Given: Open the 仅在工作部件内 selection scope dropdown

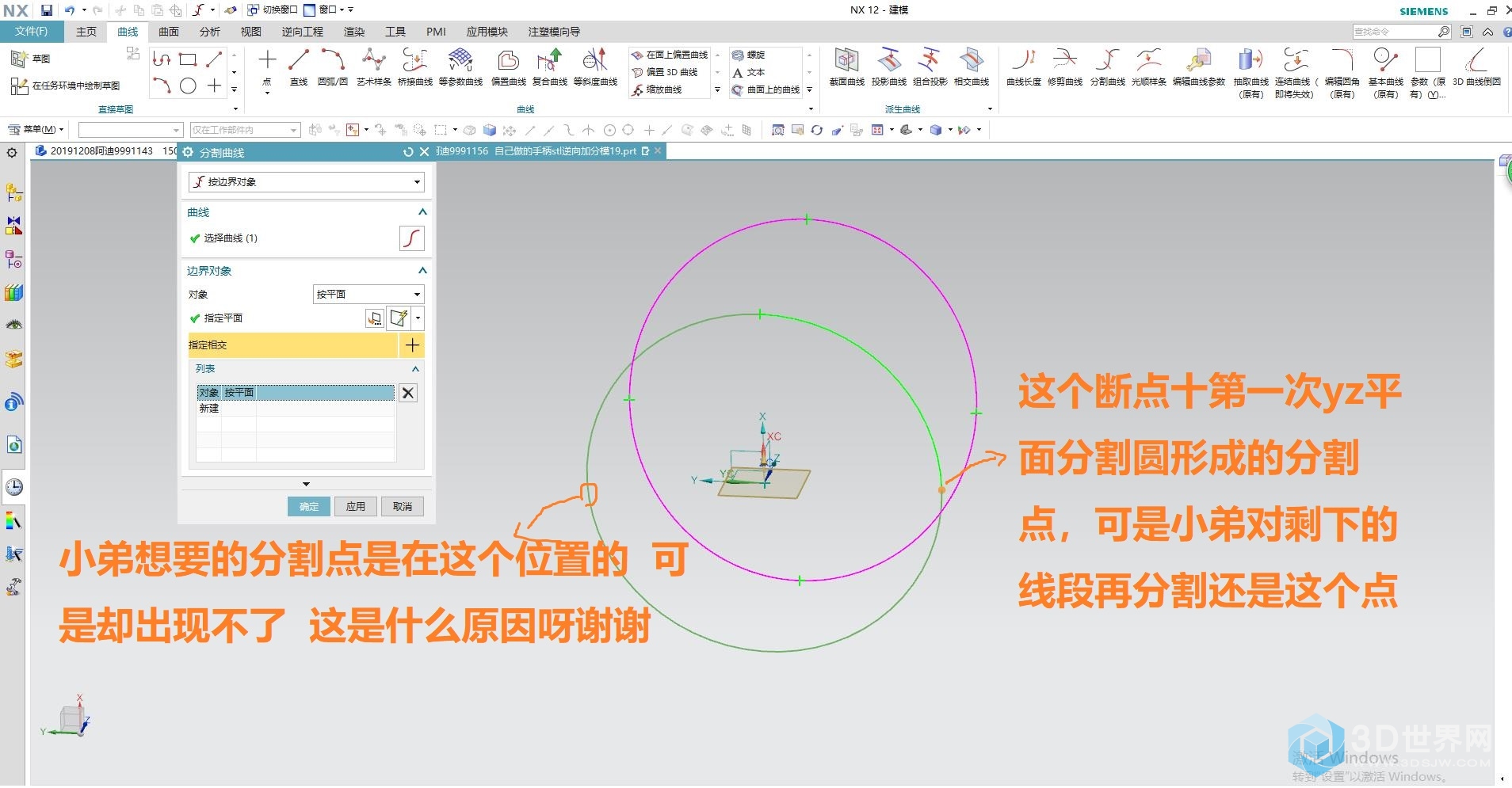Looking at the screenshot, I should 245,130.
